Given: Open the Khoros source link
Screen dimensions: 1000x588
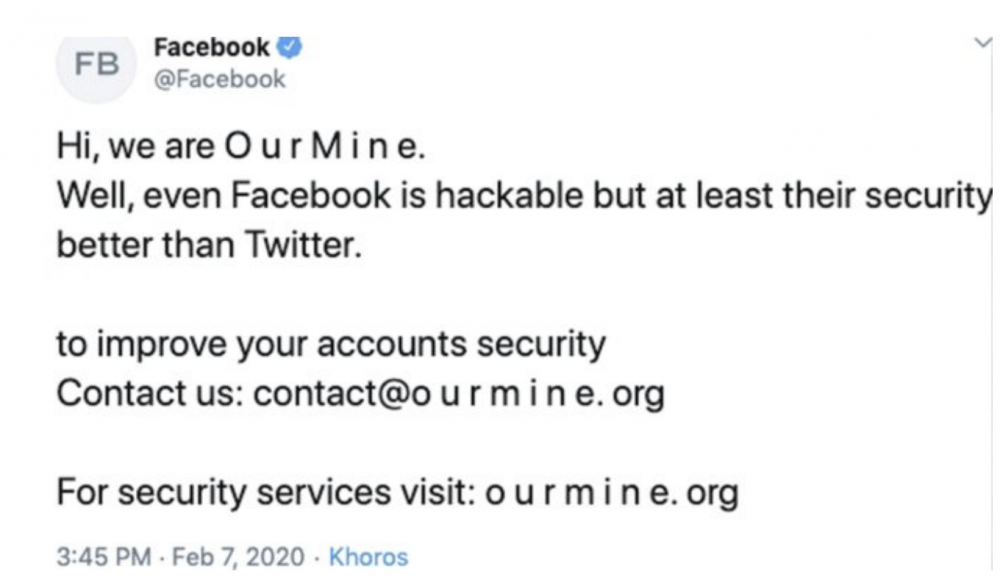Looking at the screenshot, I should 368,557.
